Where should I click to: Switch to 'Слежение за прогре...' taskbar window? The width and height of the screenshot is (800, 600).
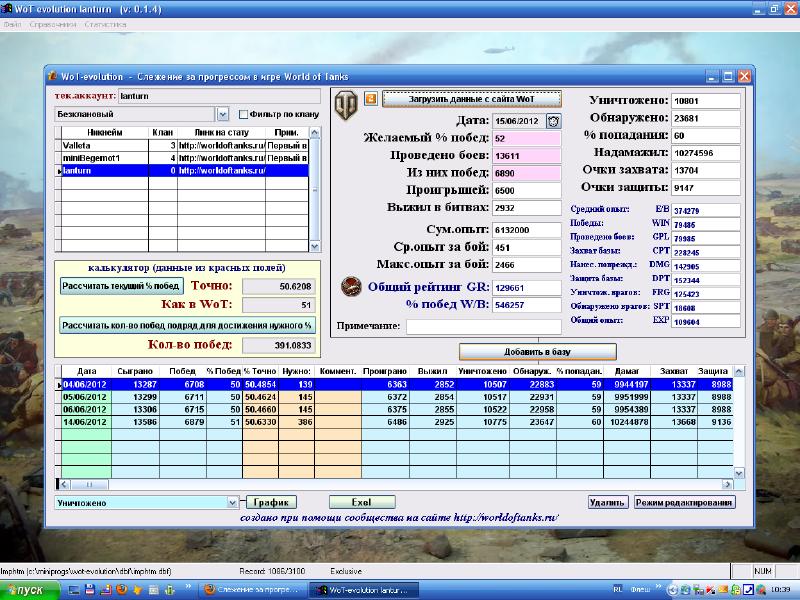point(252,590)
